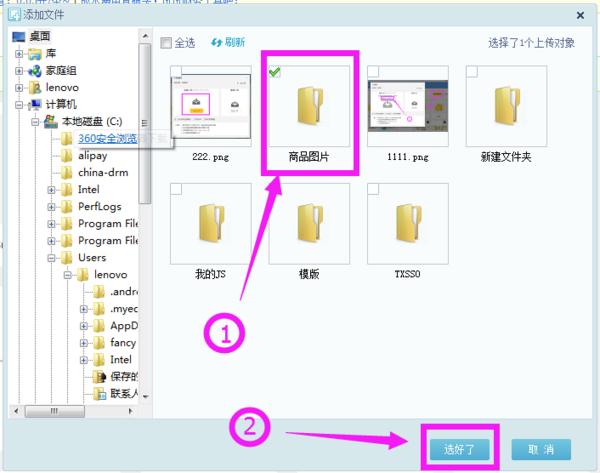Toggle the 全选 select-all checkbox
The image size is (600, 473).
coord(166,43)
